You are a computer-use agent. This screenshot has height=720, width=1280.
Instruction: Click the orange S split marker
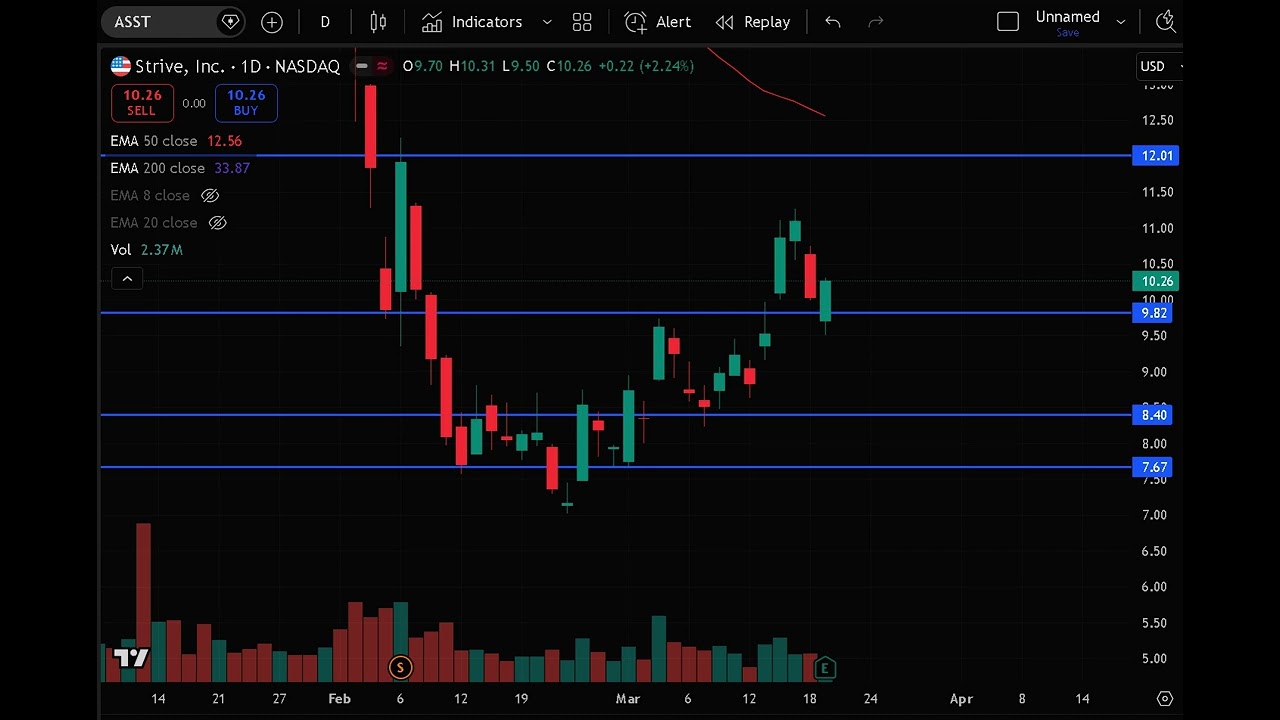400,667
